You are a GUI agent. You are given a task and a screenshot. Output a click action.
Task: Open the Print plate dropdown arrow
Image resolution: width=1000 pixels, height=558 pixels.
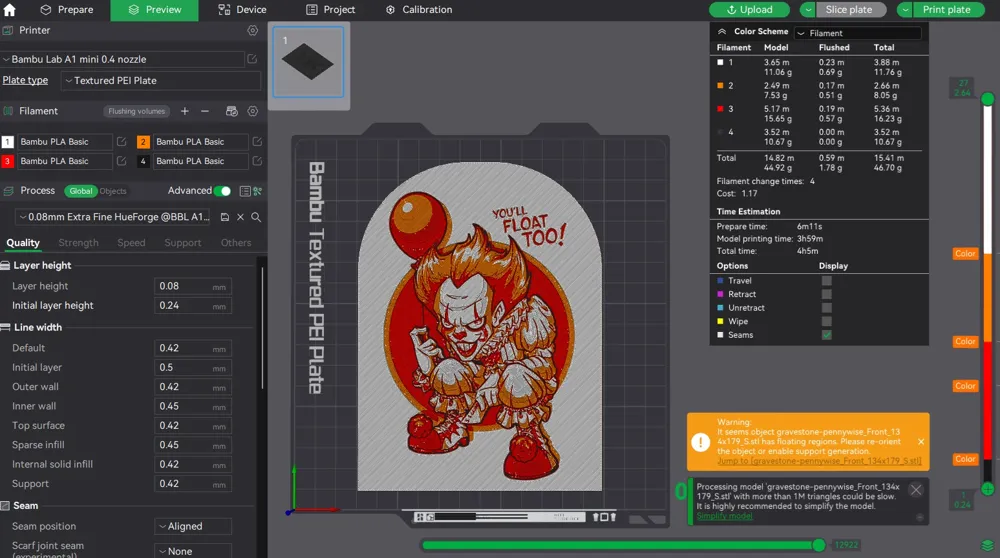click(x=905, y=10)
